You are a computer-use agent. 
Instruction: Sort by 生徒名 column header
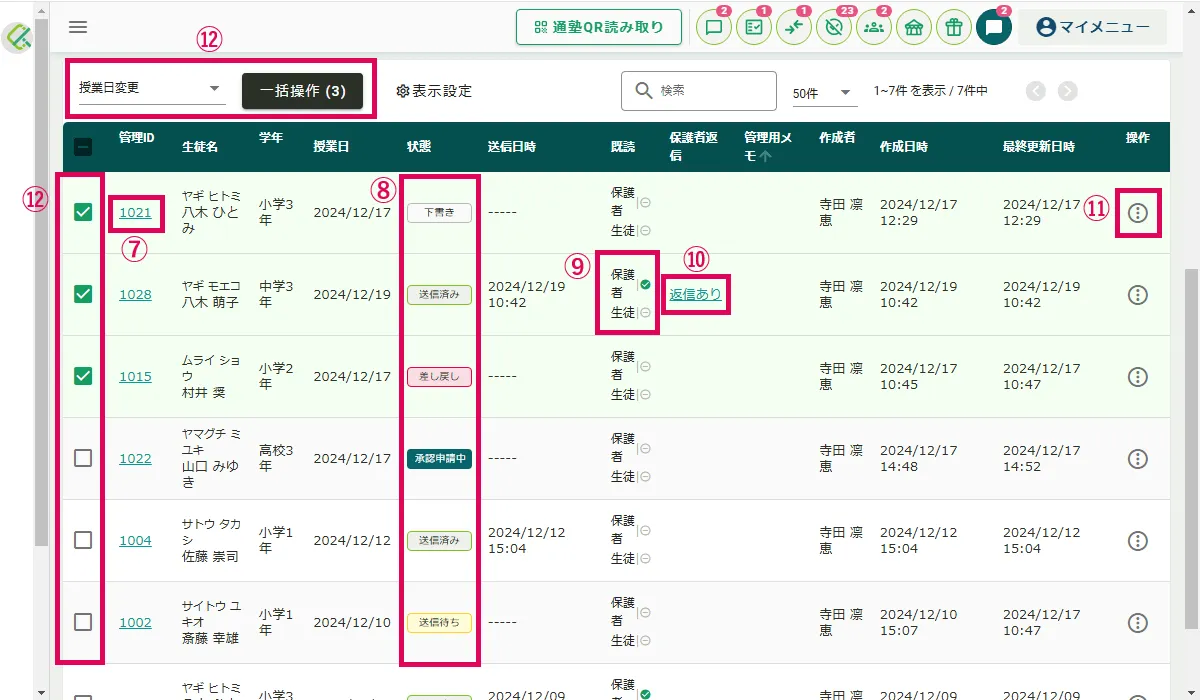point(200,147)
